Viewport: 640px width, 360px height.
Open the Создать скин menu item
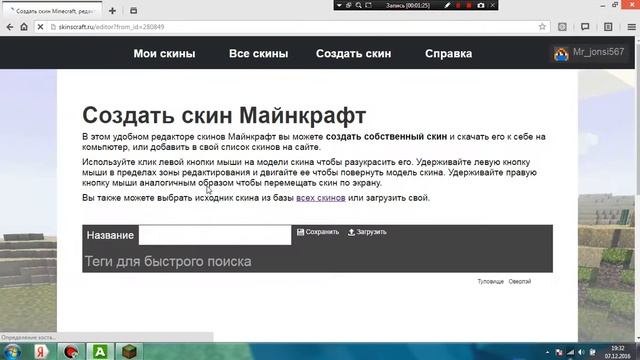click(x=353, y=53)
